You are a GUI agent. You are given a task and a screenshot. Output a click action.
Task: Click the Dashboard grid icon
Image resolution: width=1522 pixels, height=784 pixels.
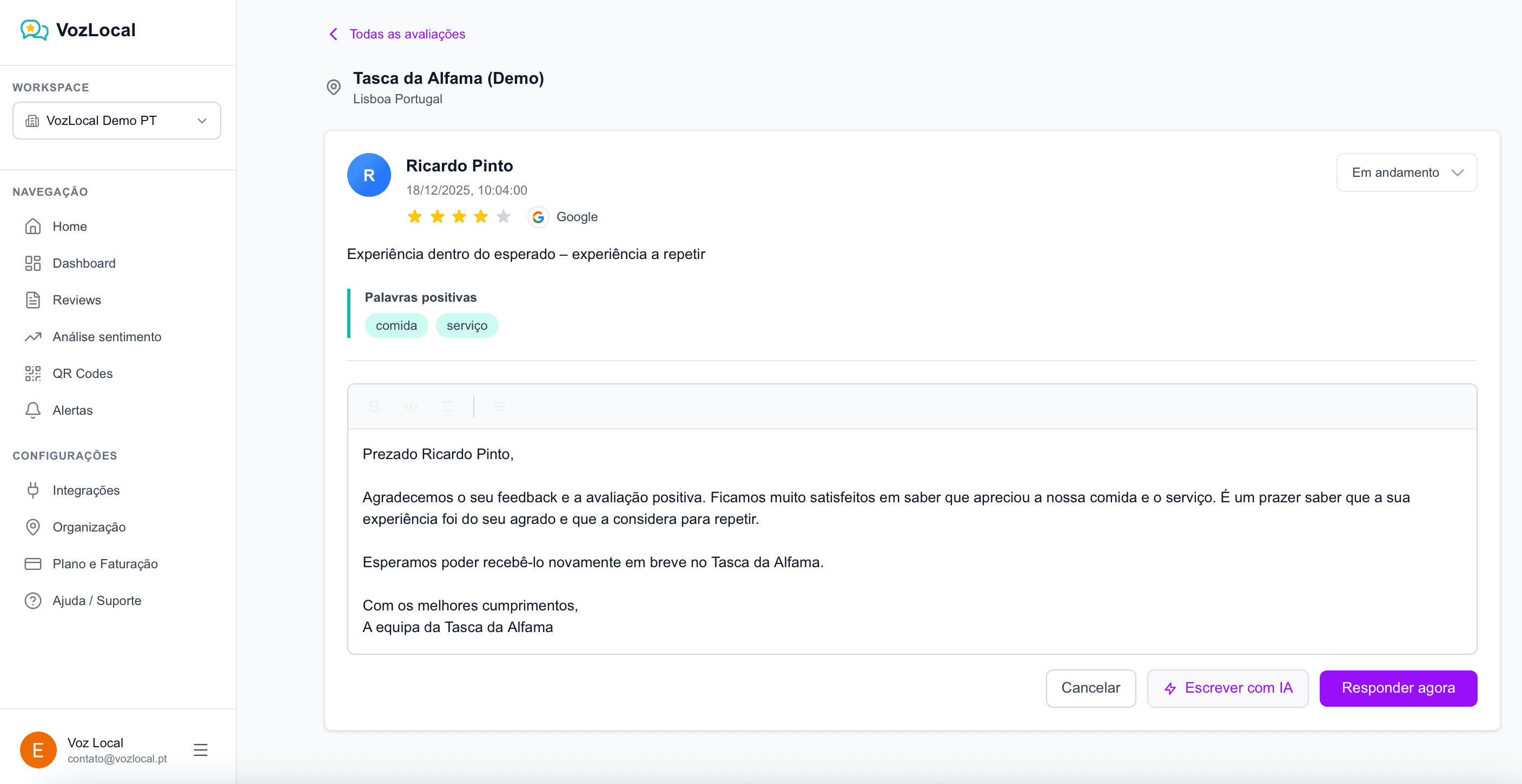point(32,263)
